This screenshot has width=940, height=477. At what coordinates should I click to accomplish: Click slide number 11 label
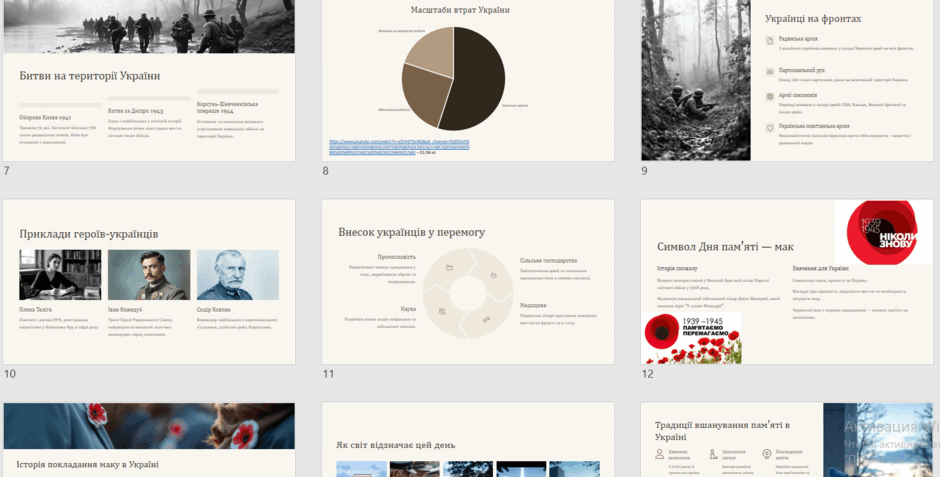(x=329, y=375)
